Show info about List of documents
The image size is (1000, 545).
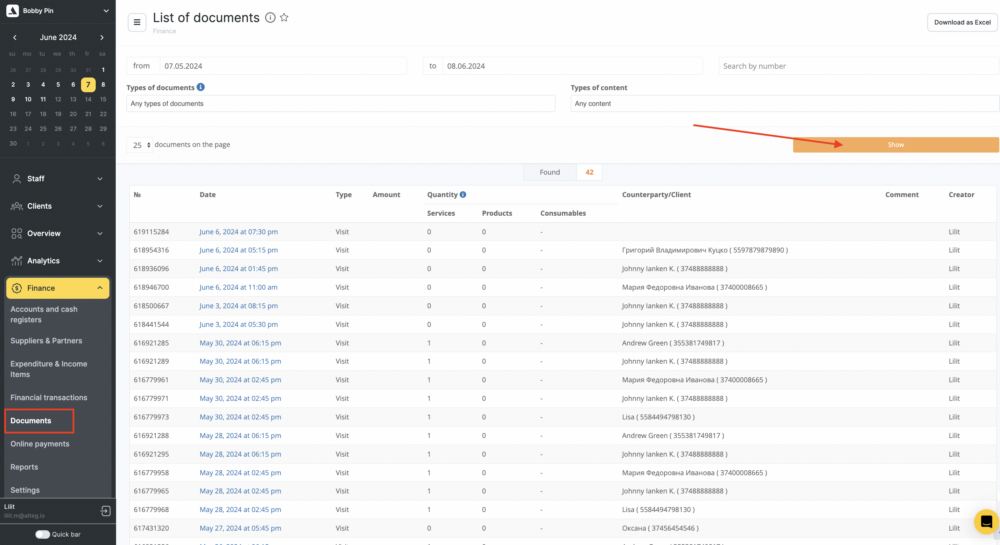(270, 18)
